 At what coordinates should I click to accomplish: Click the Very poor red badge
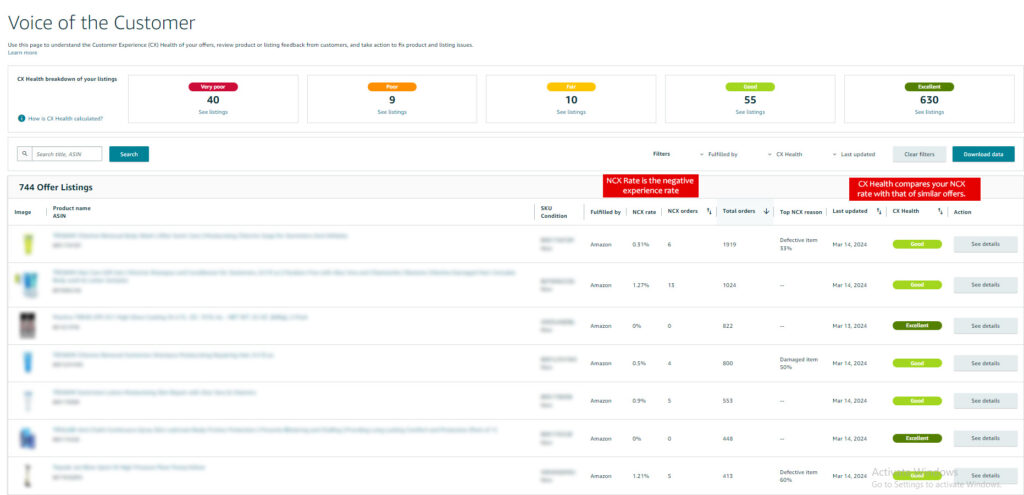pyautogui.click(x=213, y=87)
